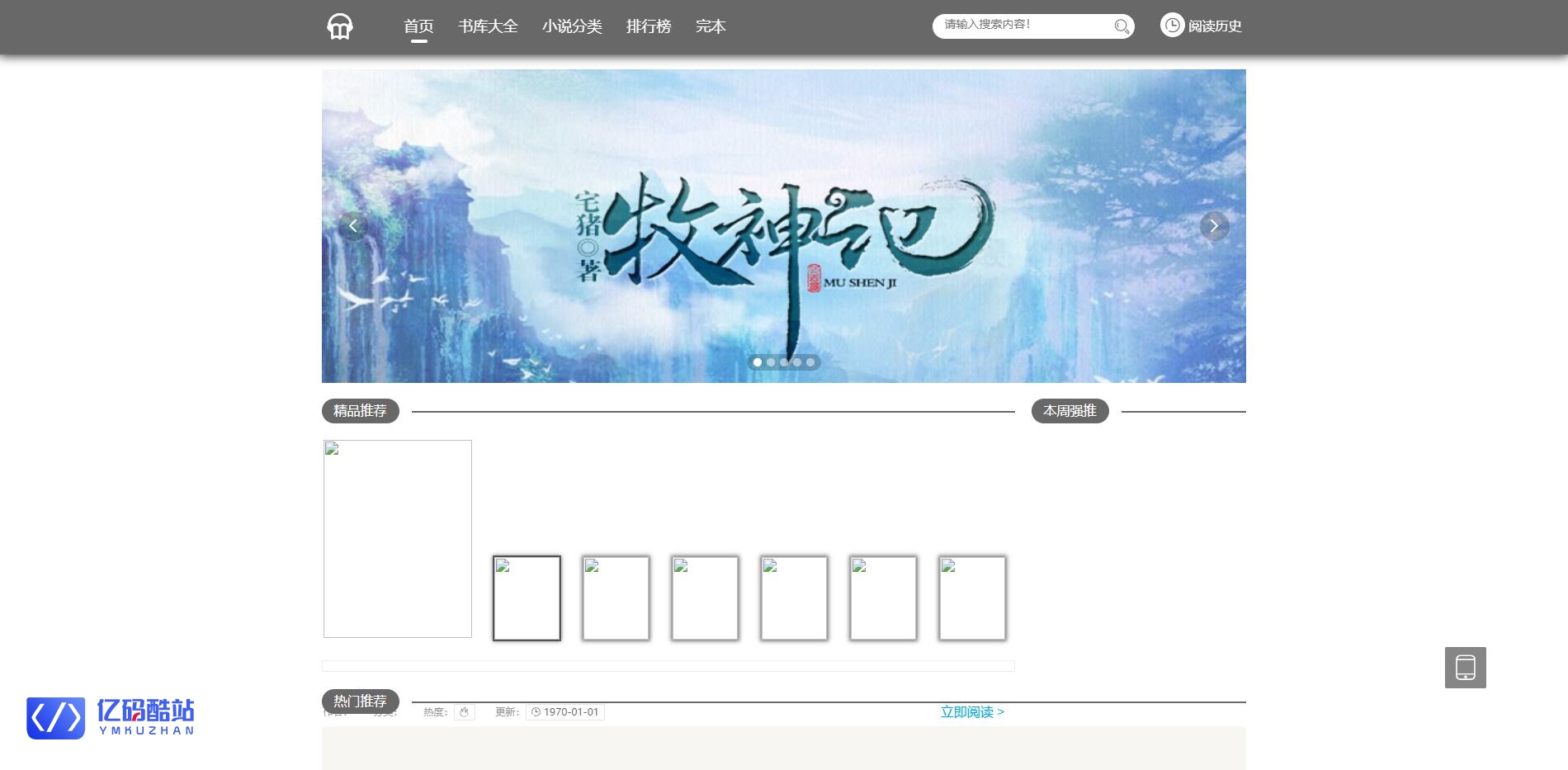This screenshot has width=1568, height=770.
Task: Select the fourth small book thumbnail
Action: point(794,598)
